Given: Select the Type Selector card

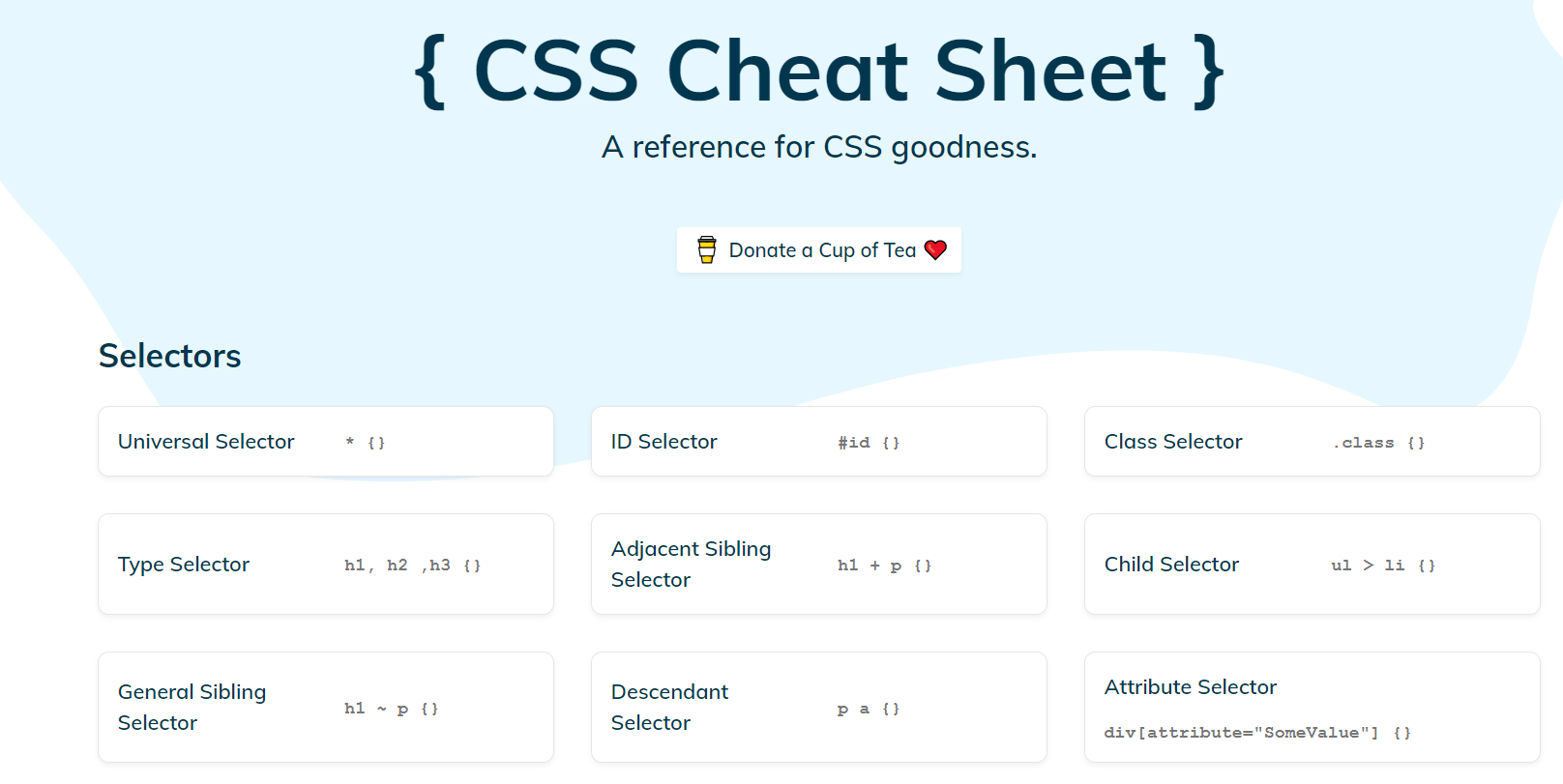Looking at the screenshot, I should (x=326, y=565).
